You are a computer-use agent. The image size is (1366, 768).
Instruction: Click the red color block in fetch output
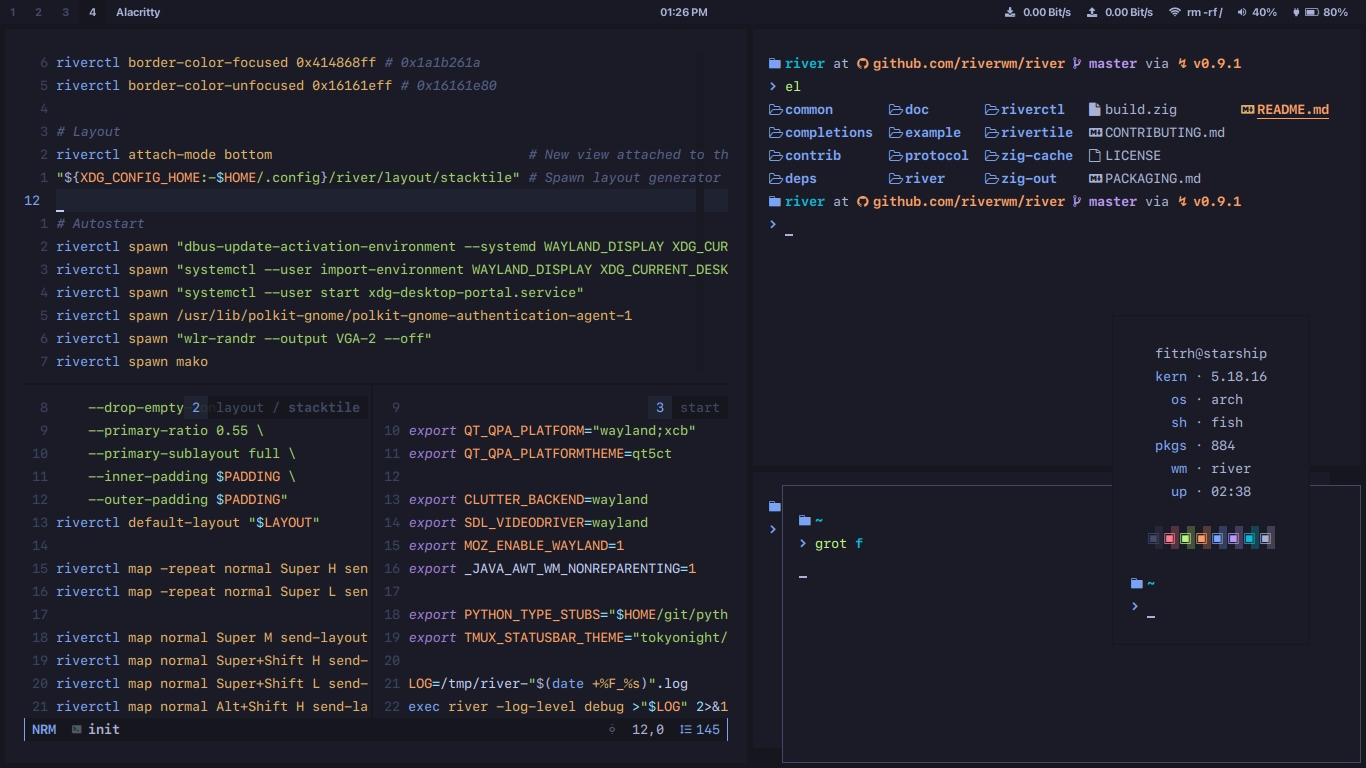coord(1169,538)
